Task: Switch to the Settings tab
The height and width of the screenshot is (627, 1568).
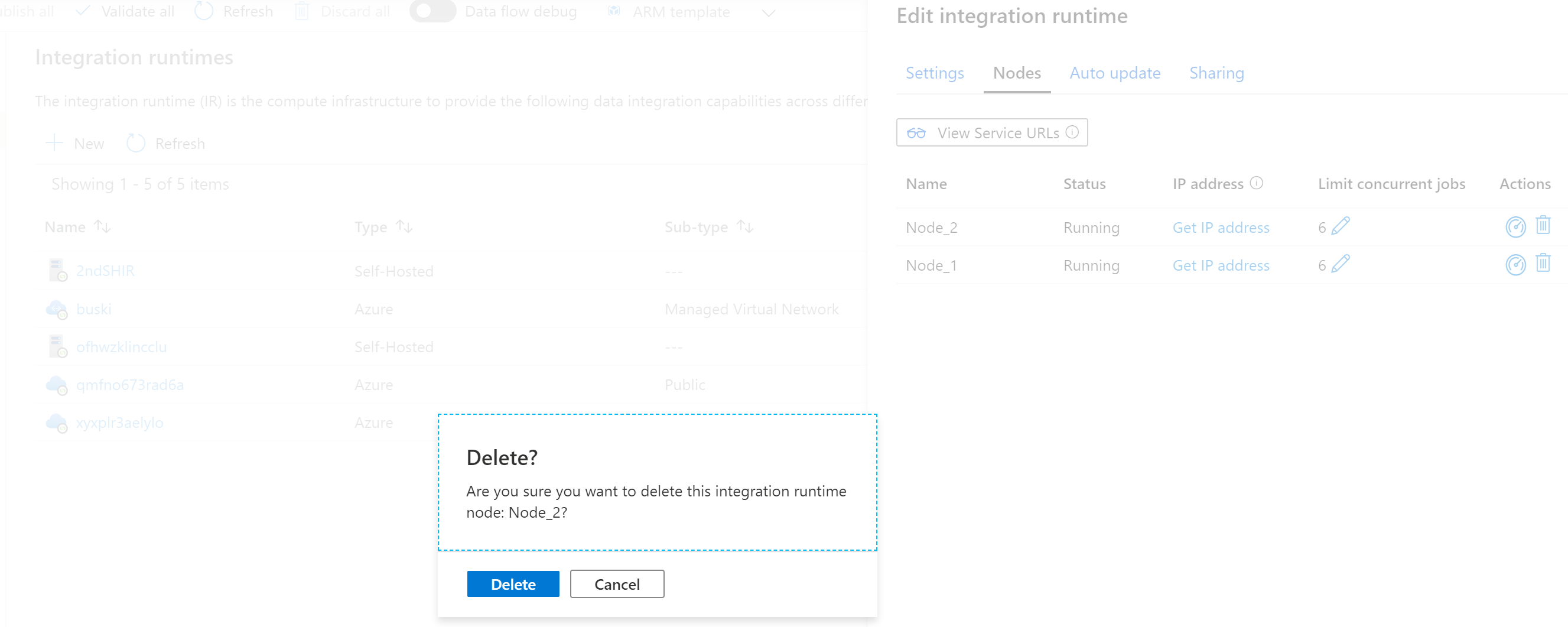Action: (934, 73)
